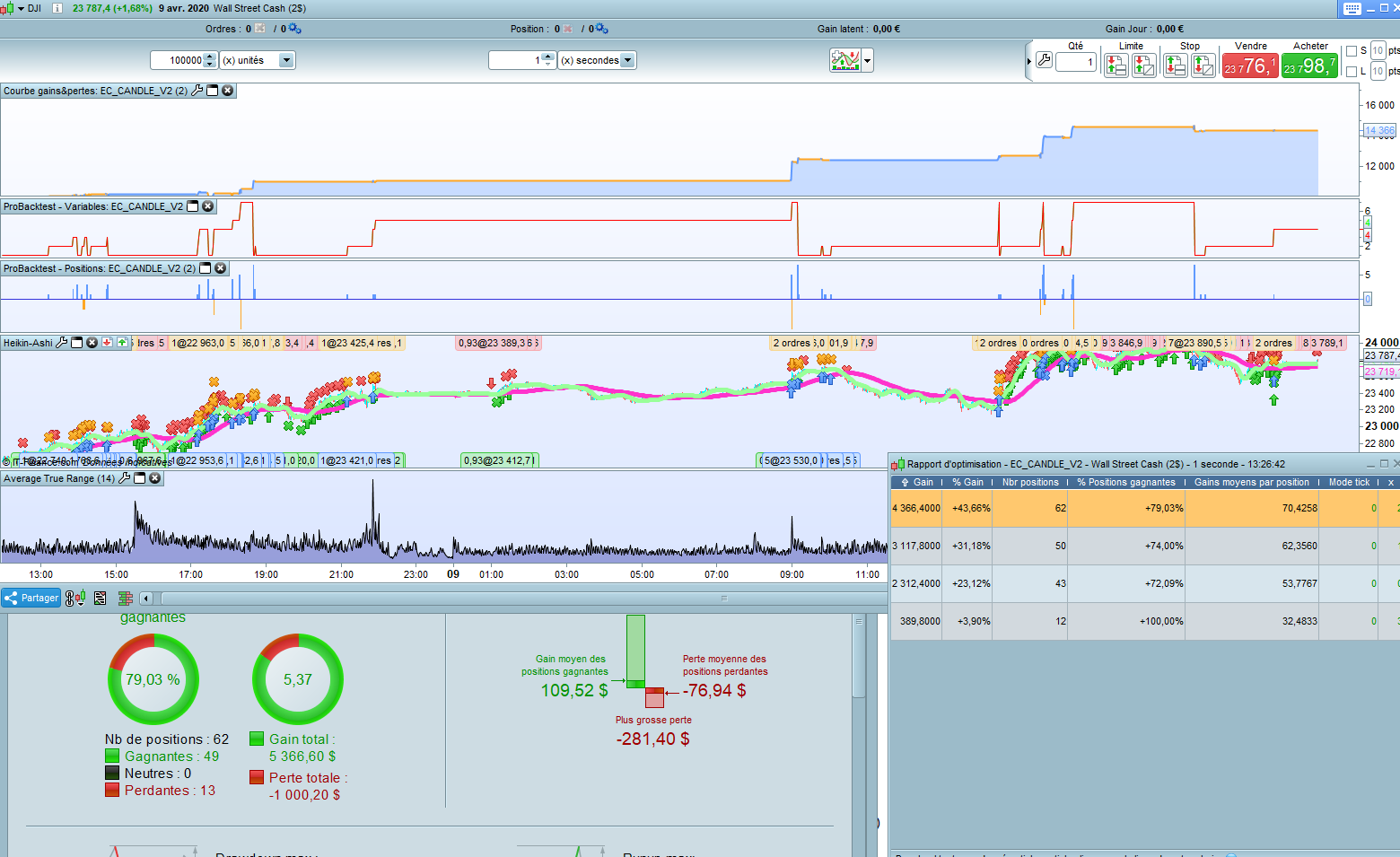The width and height of the screenshot is (1400, 857).
Task: Click the Partager share button
Action: (x=31, y=598)
